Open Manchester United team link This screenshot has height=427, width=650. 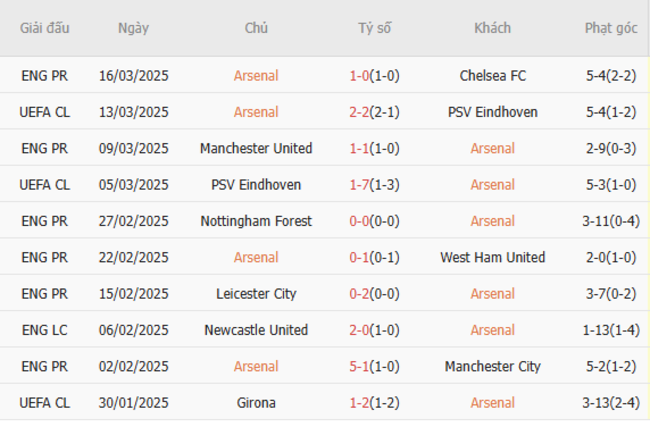(256, 148)
